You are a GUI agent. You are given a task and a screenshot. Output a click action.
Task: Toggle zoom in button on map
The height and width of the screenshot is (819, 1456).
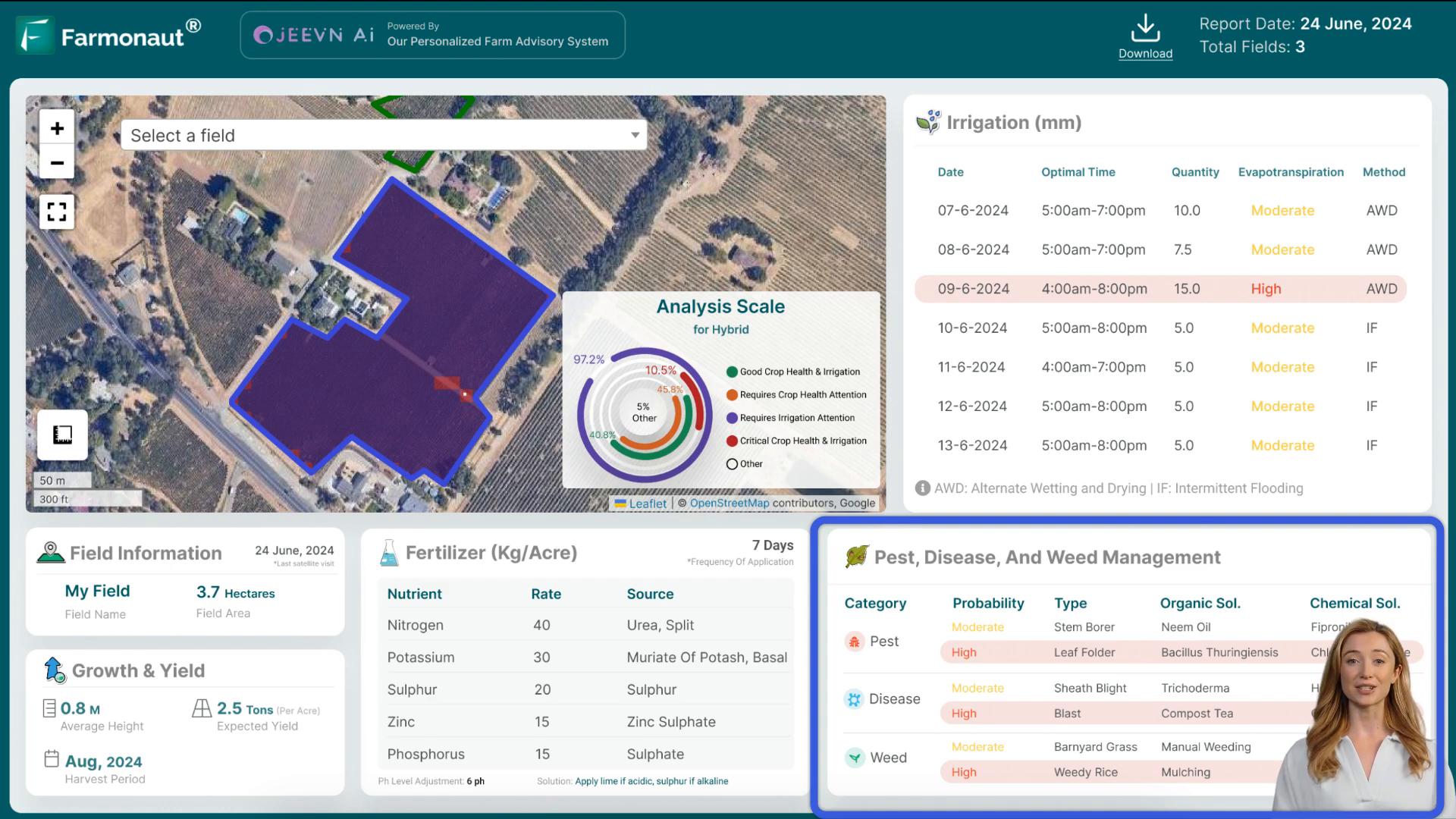(57, 128)
